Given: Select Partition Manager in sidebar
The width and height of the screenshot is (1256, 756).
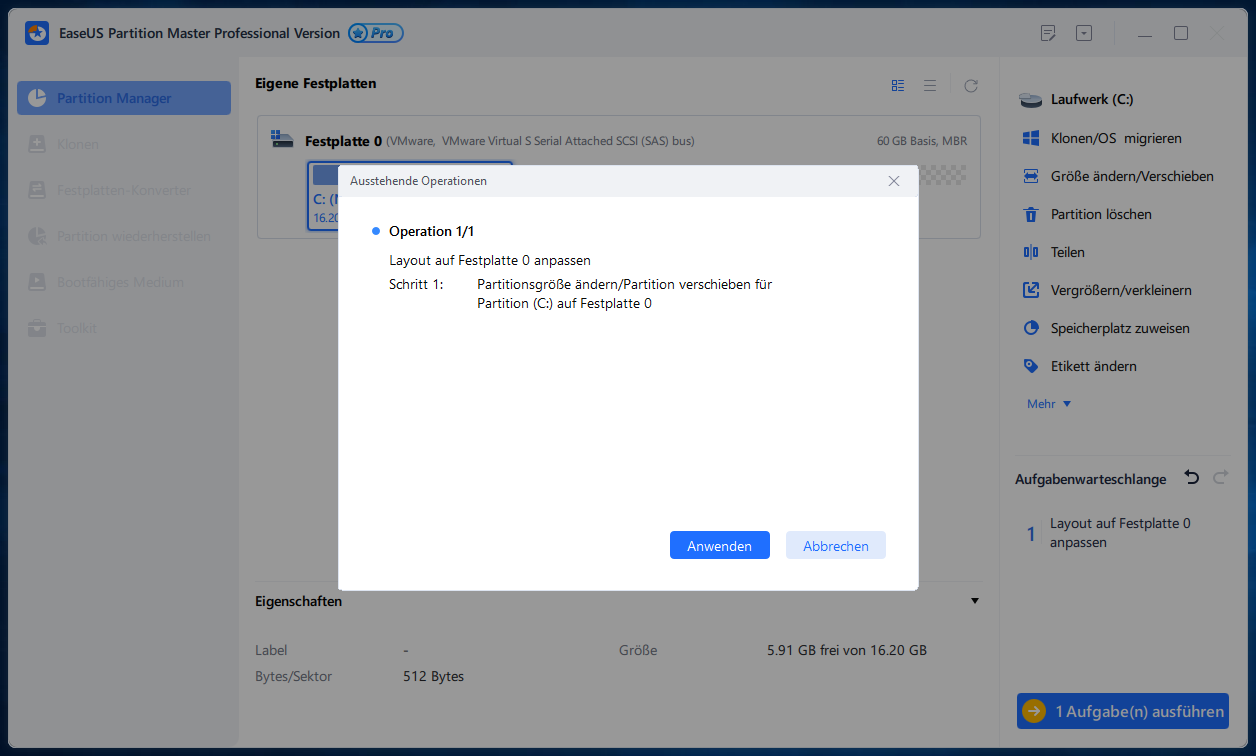Looking at the screenshot, I should (x=124, y=98).
